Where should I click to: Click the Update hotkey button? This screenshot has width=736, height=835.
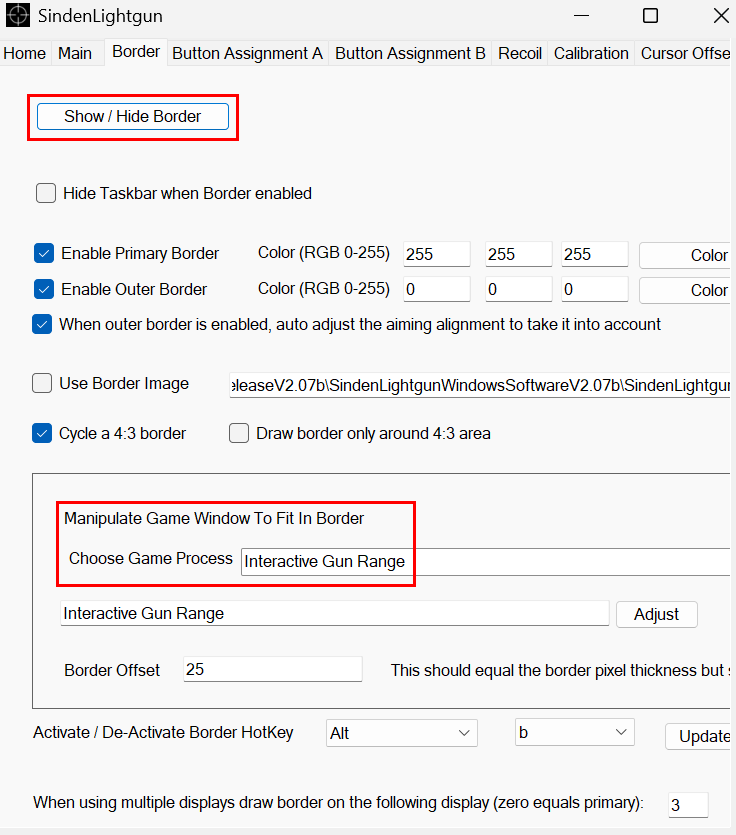tap(698, 736)
